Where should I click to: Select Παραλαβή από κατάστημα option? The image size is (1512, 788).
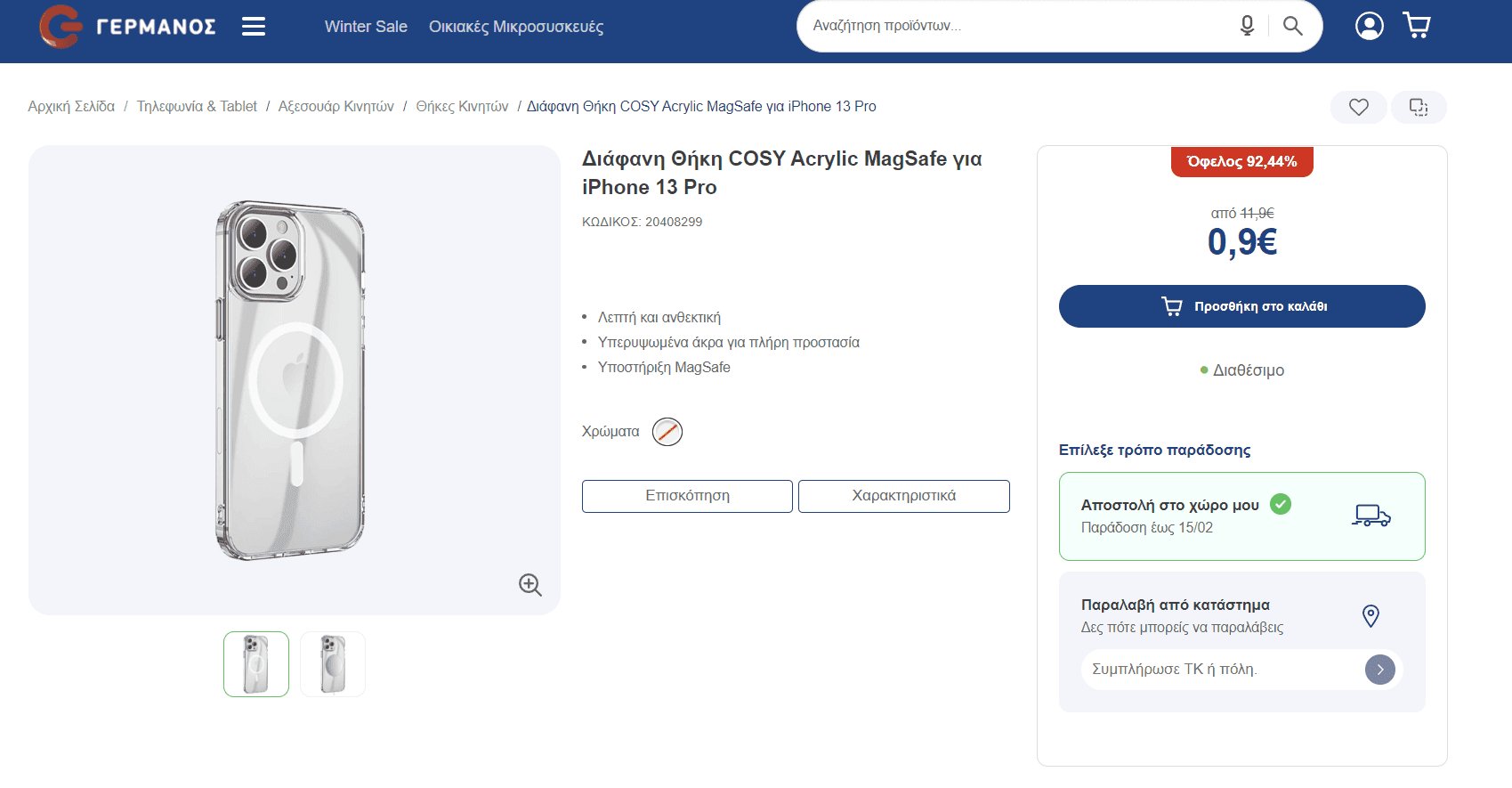click(x=1242, y=642)
